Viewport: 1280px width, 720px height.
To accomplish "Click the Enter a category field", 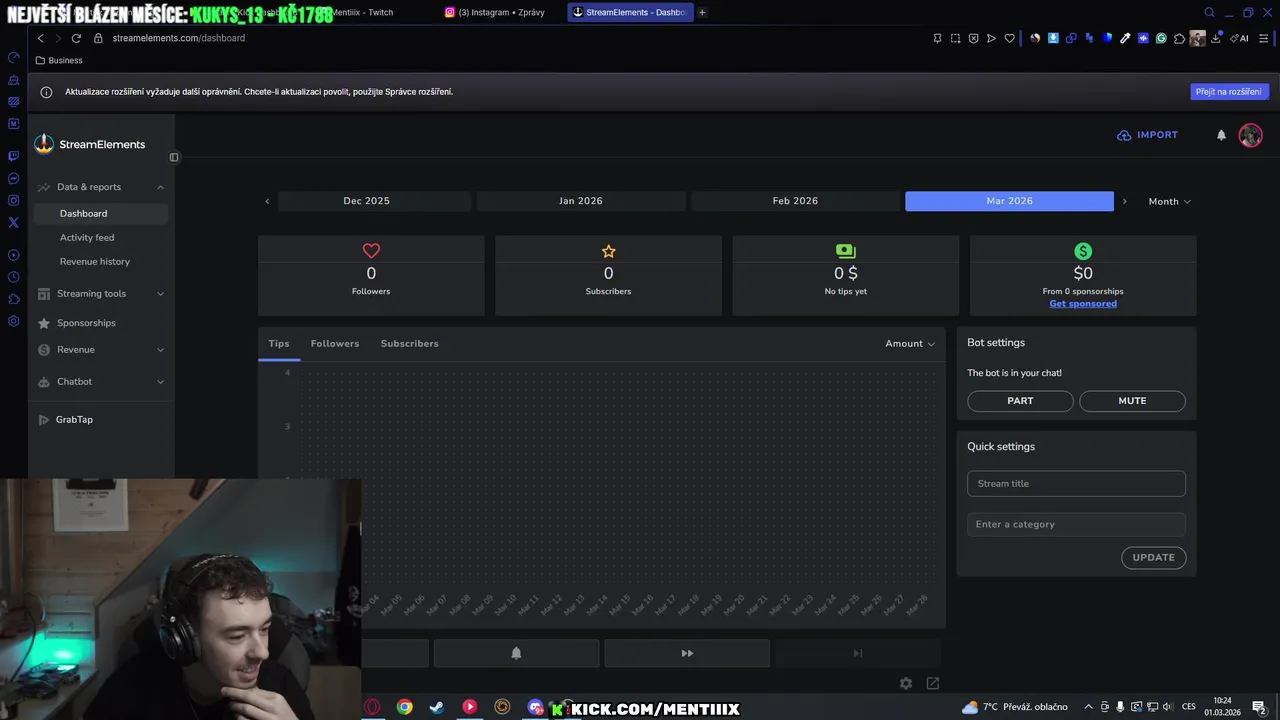I will coord(1076,524).
